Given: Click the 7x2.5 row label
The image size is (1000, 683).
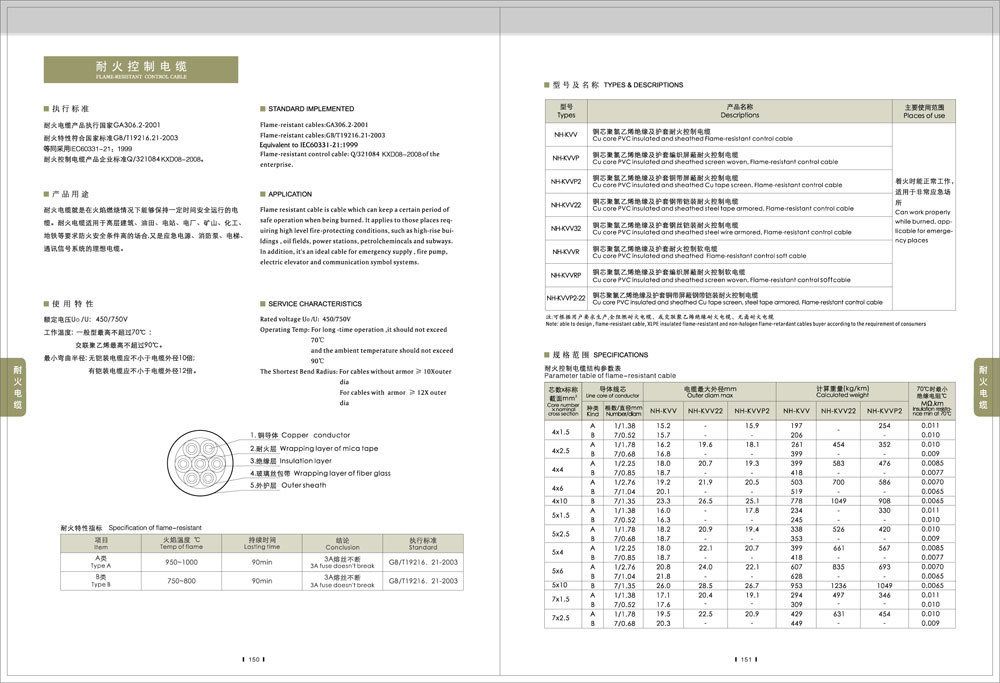Looking at the screenshot, I should pyautogui.click(x=561, y=618).
